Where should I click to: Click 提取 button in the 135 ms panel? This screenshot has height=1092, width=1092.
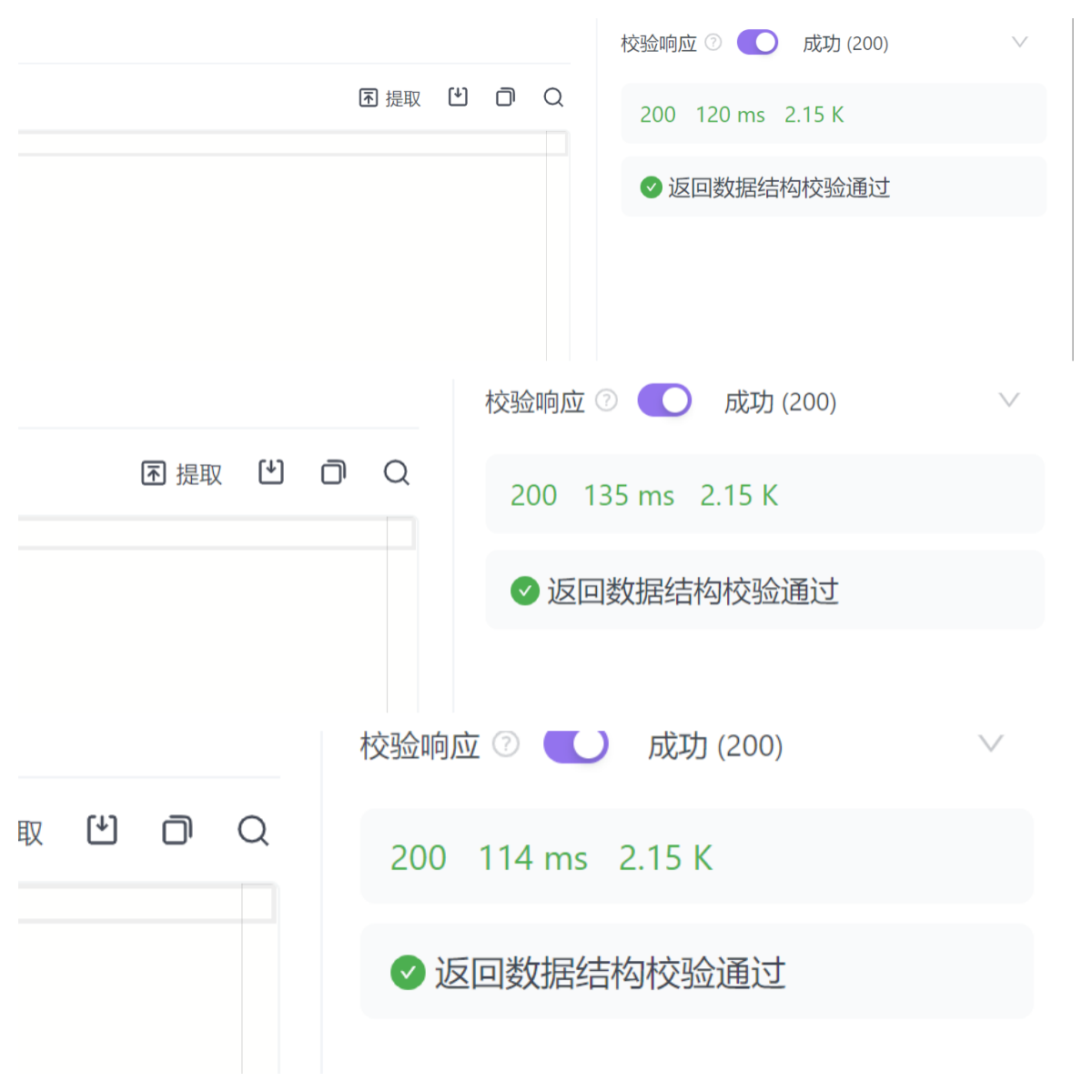point(182,474)
